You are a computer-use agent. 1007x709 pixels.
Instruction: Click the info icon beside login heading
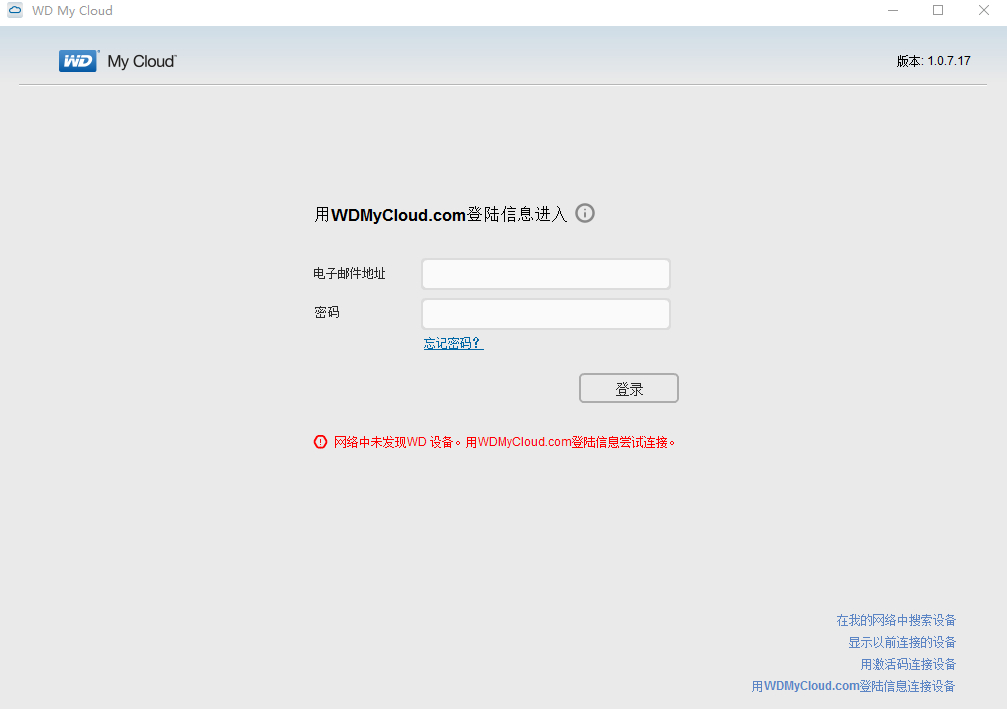[584, 213]
